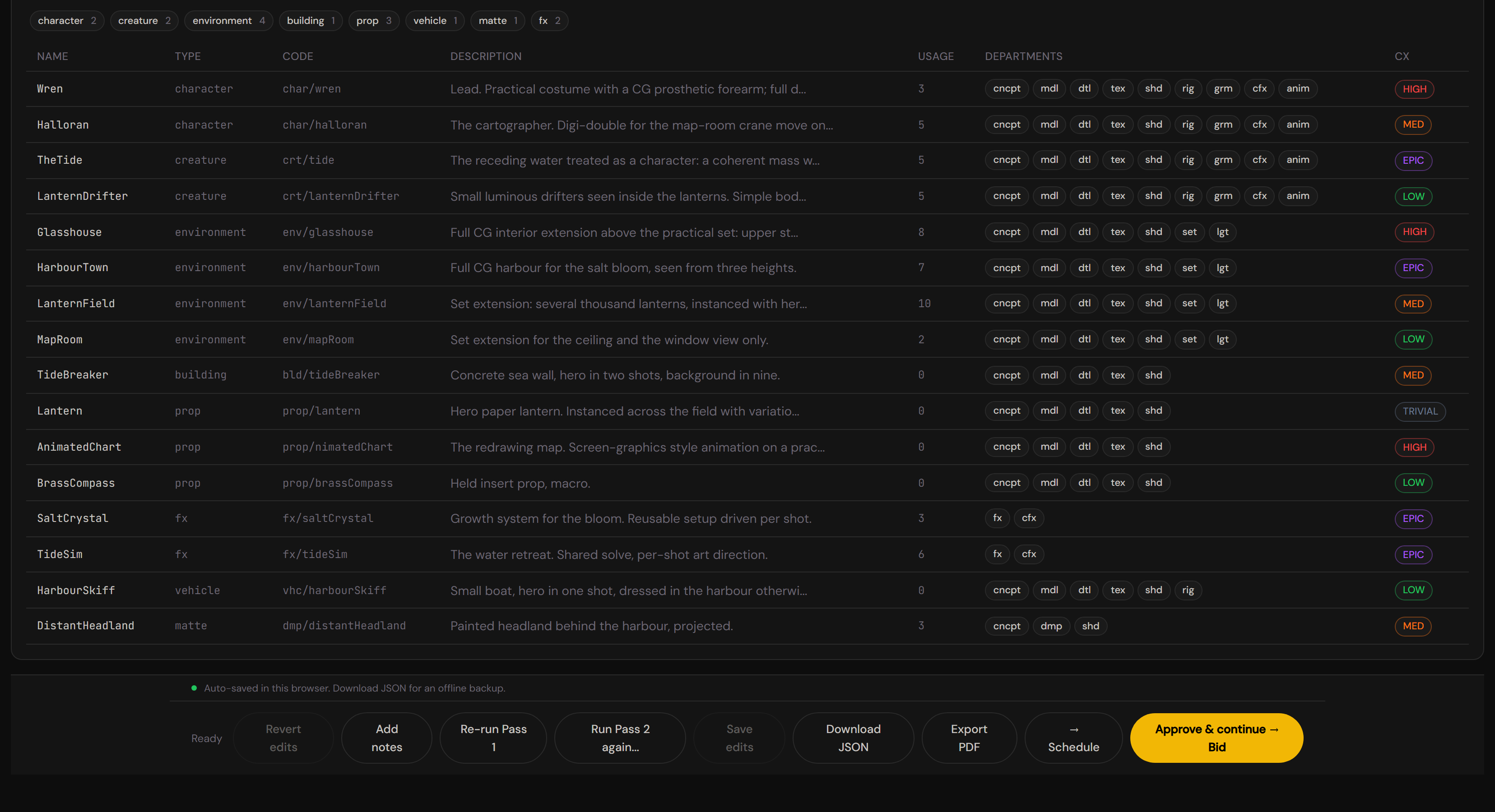Click the DEPARTMENTS column header
Viewport: 1495px width, 812px height.
1023,56
